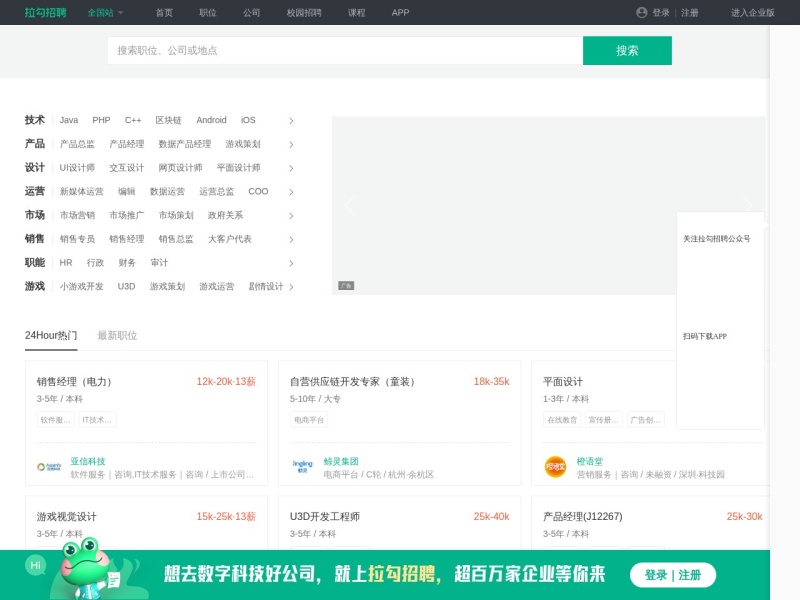This screenshot has height=600, width=800.
Task: Open 职位 in top navigation
Action: pos(208,13)
